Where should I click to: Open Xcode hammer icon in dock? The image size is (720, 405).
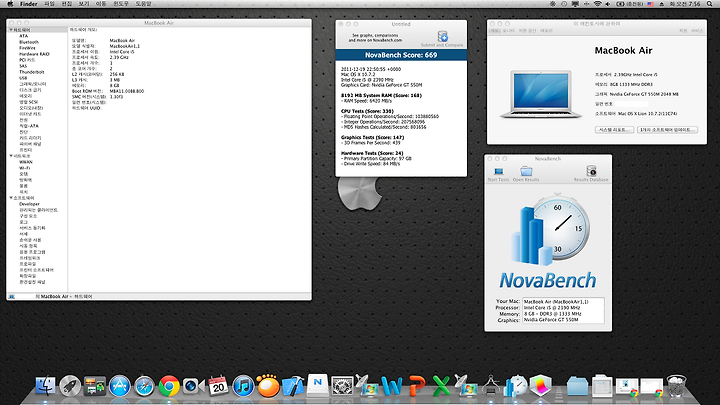(x=292, y=386)
